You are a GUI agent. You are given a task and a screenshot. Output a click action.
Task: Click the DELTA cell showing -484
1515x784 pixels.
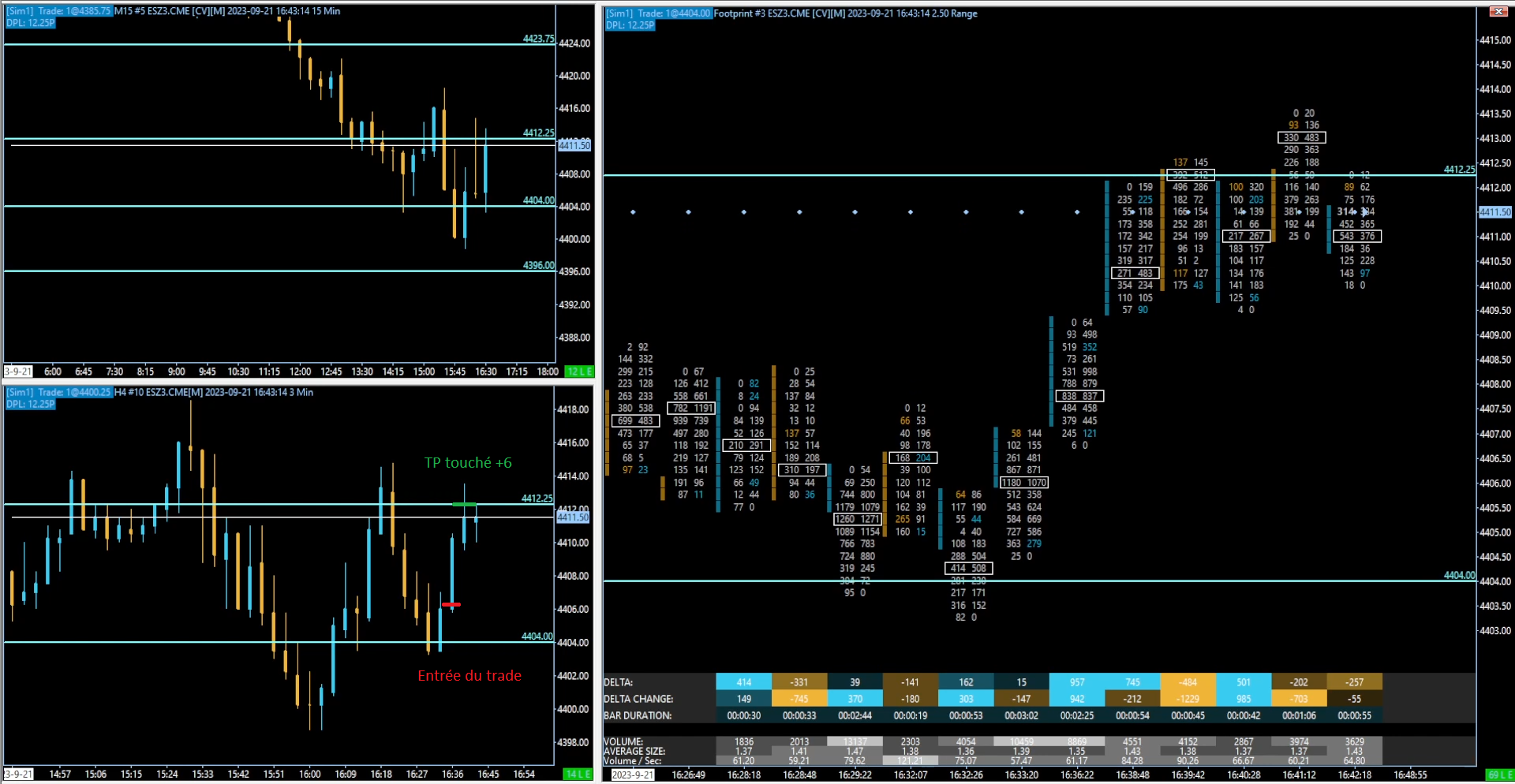tap(1188, 682)
